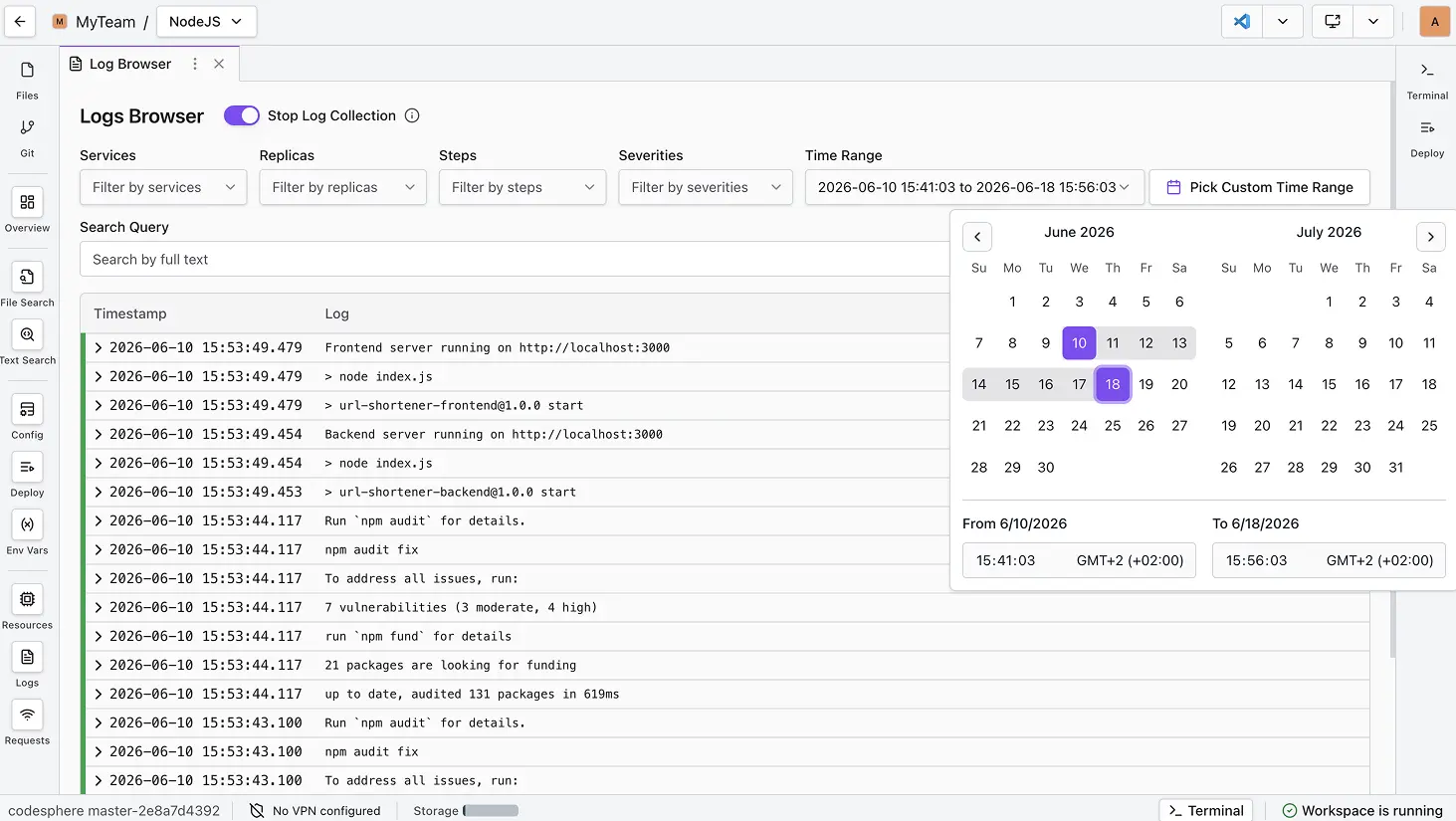This screenshot has width=1456, height=821.
Task: Expand the Backend server running log row
Action: click(x=99, y=434)
